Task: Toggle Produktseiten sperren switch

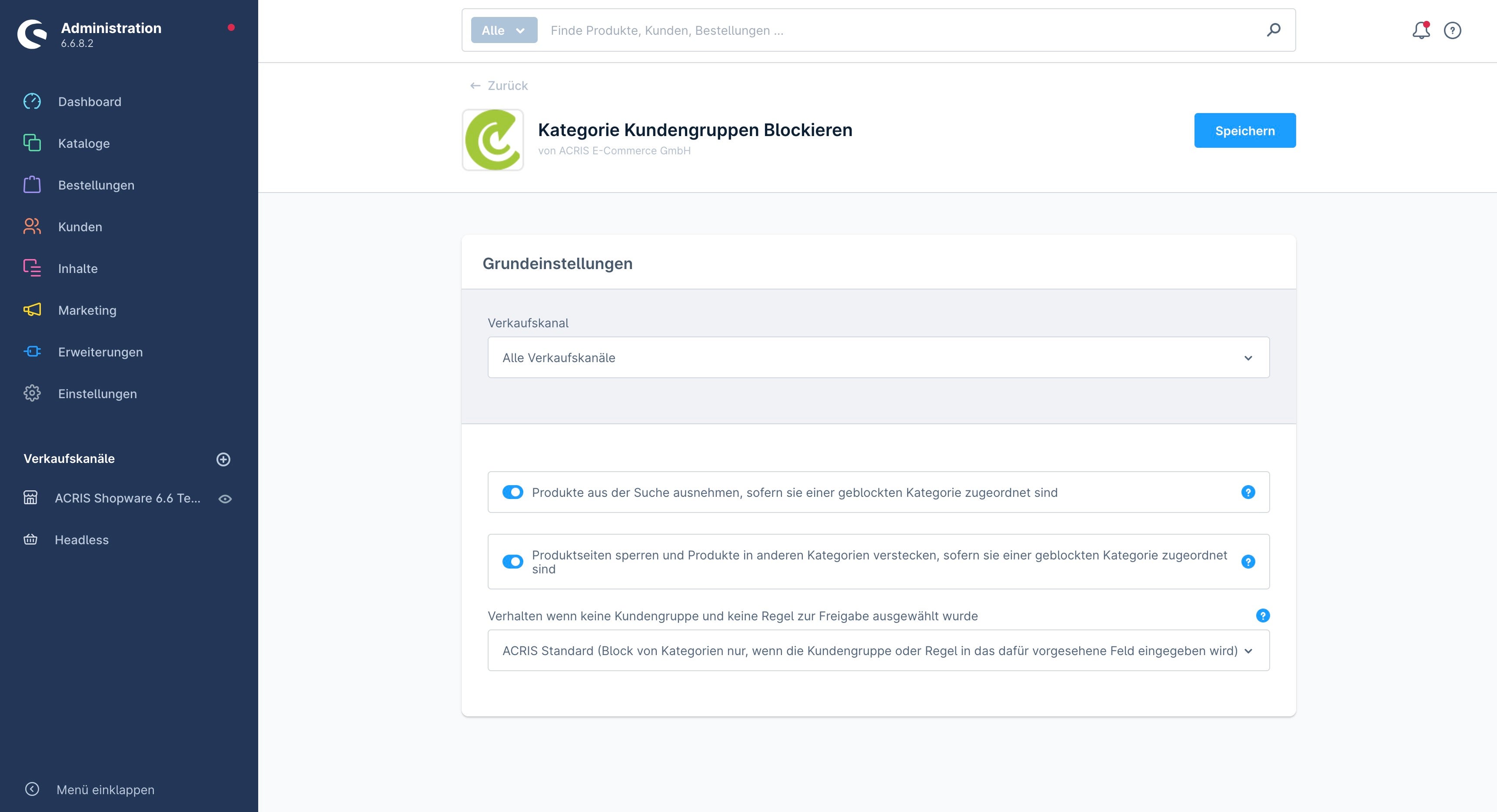Action: (x=512, y=562)
